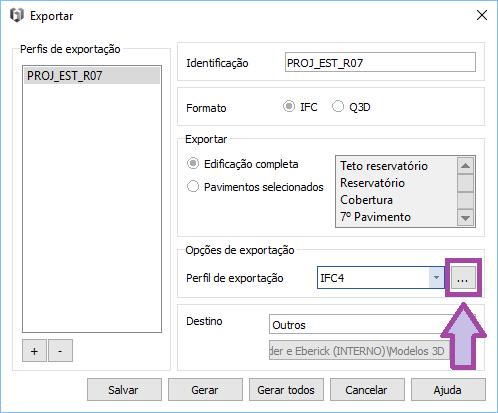498x413 pixels.
Task: Open Perfil de exportação IFC4 dropdown
Action: coord(381,278)
